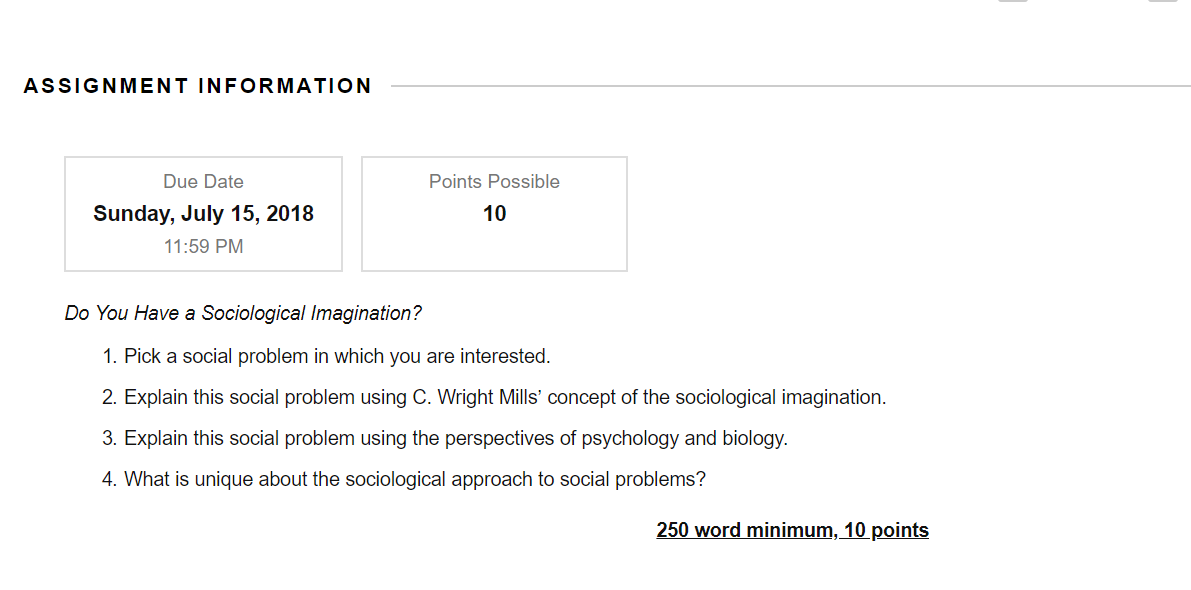Click the underlined 10 points text
1191x590 pixels.
(x=886, y=530)
